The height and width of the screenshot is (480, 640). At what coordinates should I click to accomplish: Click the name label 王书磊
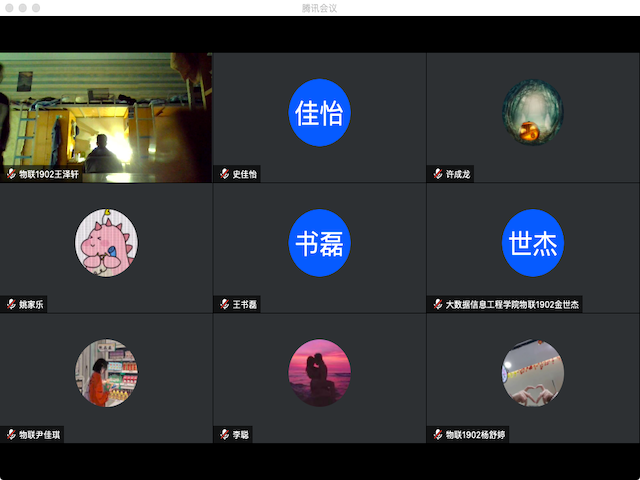245,304
